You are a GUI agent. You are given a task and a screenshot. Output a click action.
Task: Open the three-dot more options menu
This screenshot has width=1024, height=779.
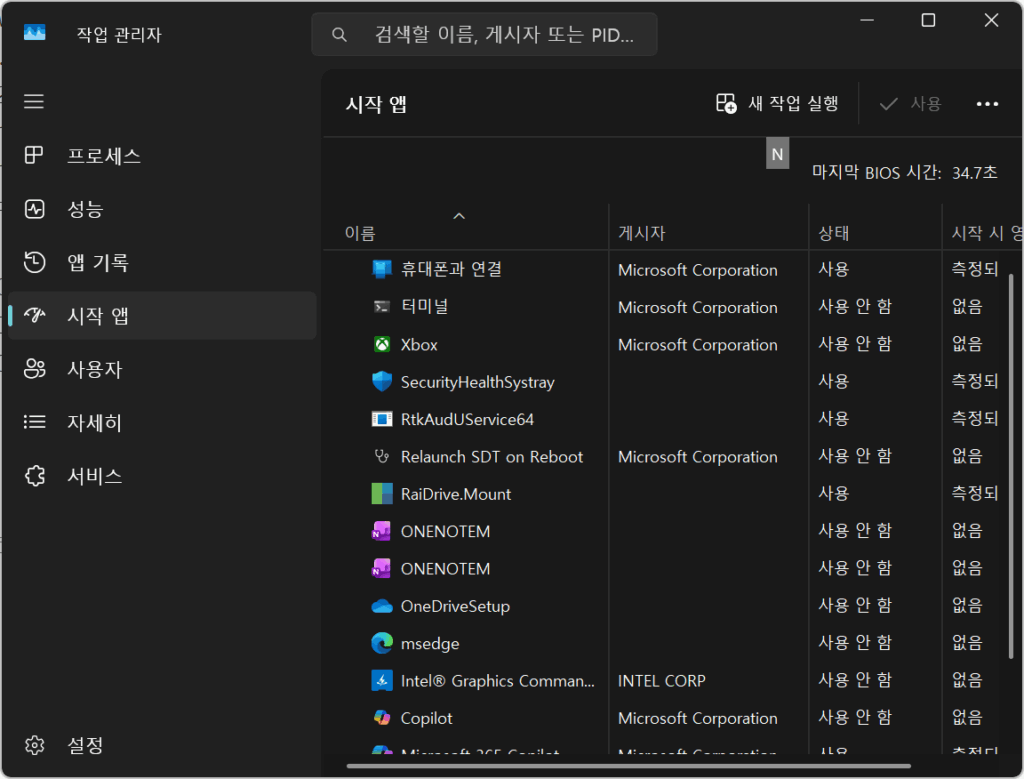click(987, 104)
